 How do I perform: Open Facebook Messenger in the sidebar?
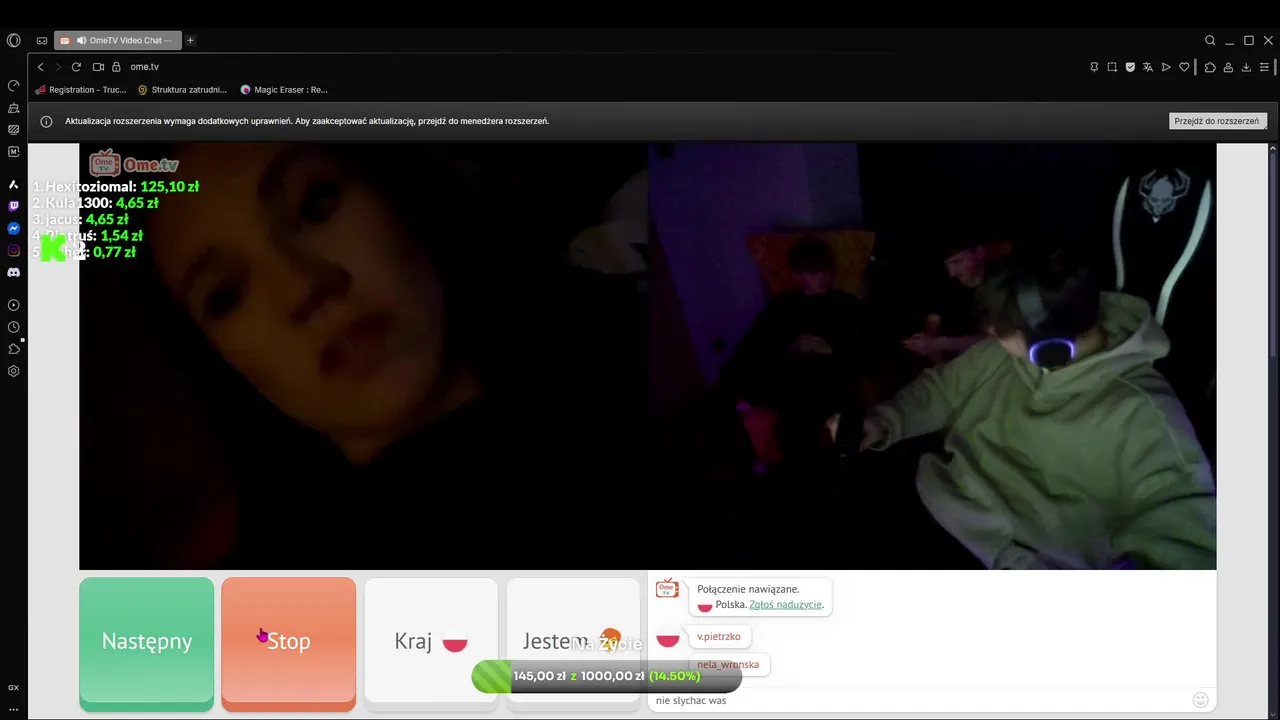coord(13,228)
